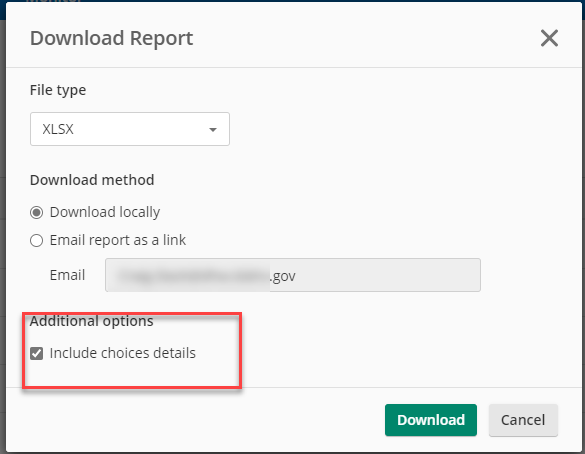Click the 'Include choices details' label text
This screenshot has width=585, height=454.
pos(123,353)
